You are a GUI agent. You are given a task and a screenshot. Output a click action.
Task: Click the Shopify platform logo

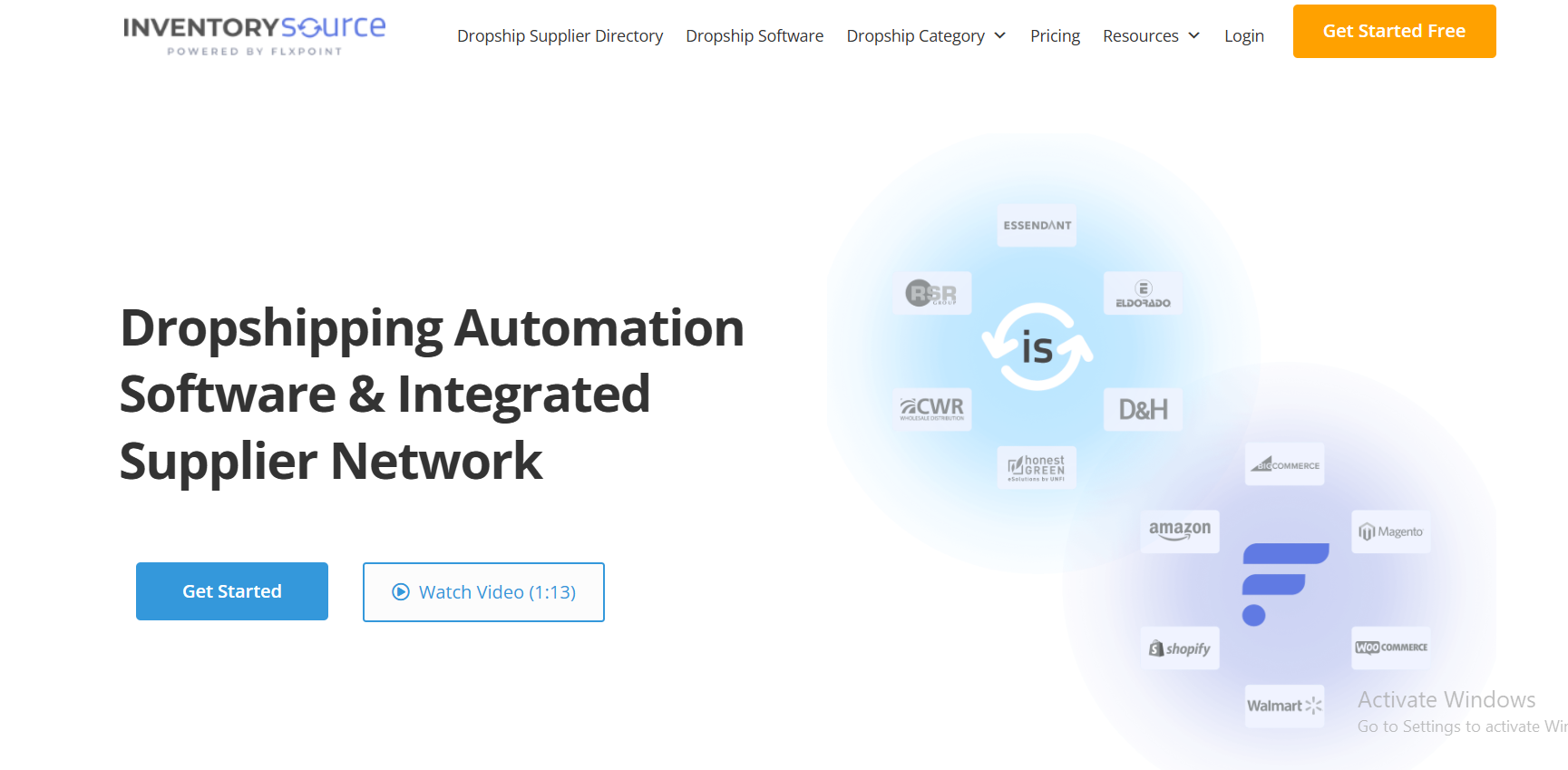pos(1179,648)
